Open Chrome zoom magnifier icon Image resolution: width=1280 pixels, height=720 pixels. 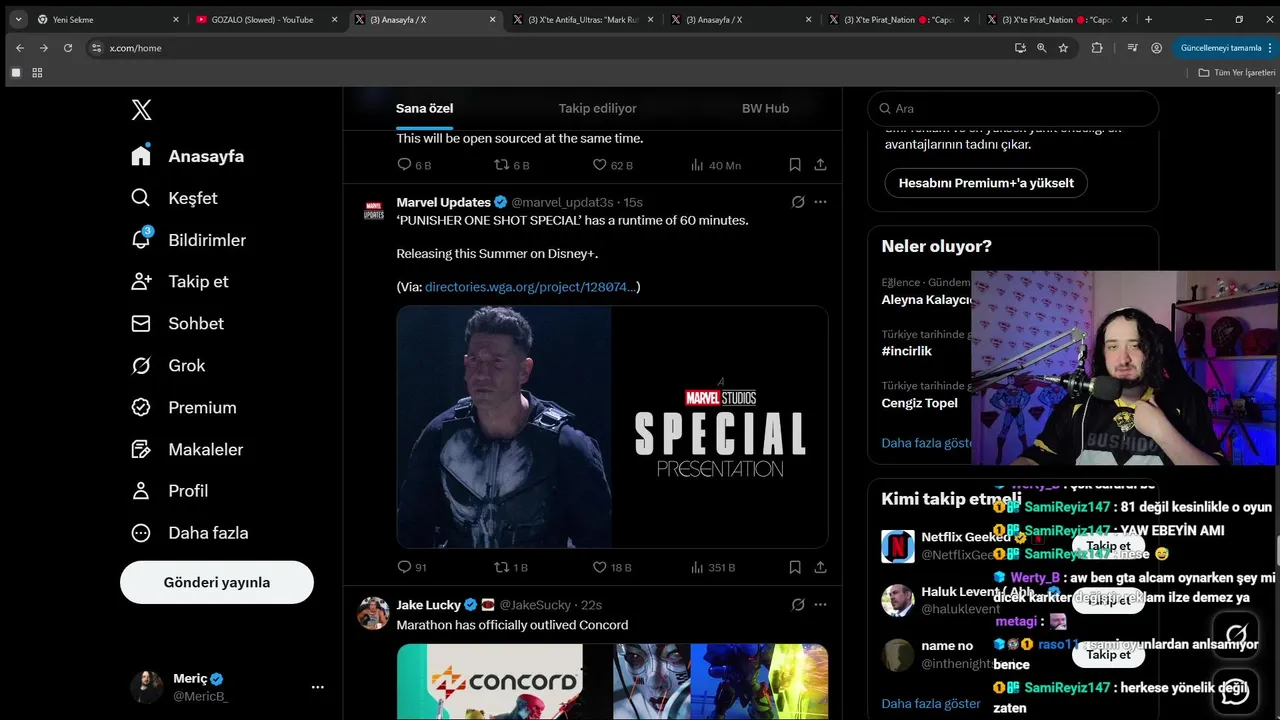[x=1041, y=48]
